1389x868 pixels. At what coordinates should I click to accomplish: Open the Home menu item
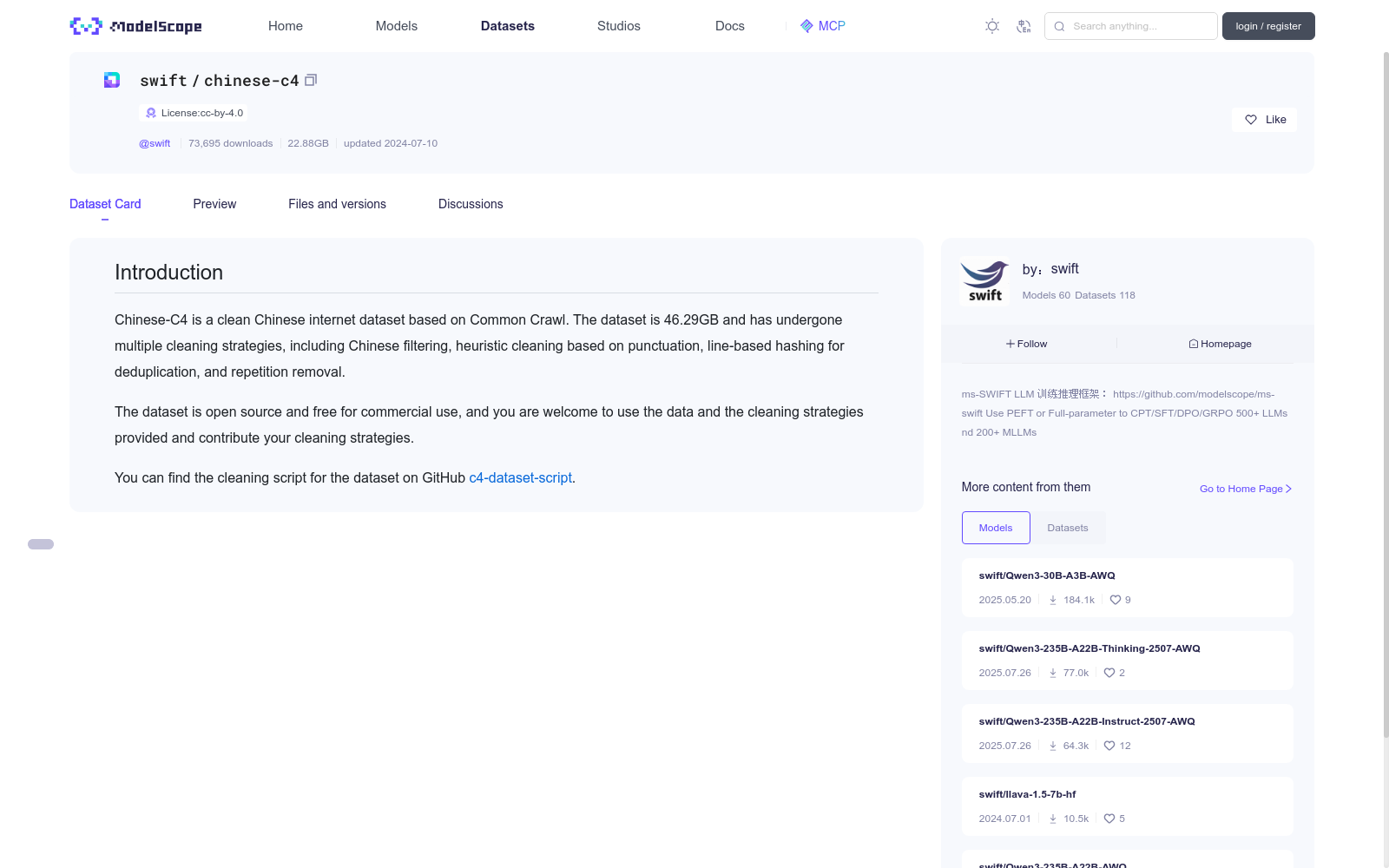pyautogui.click(x=286, y=26)
